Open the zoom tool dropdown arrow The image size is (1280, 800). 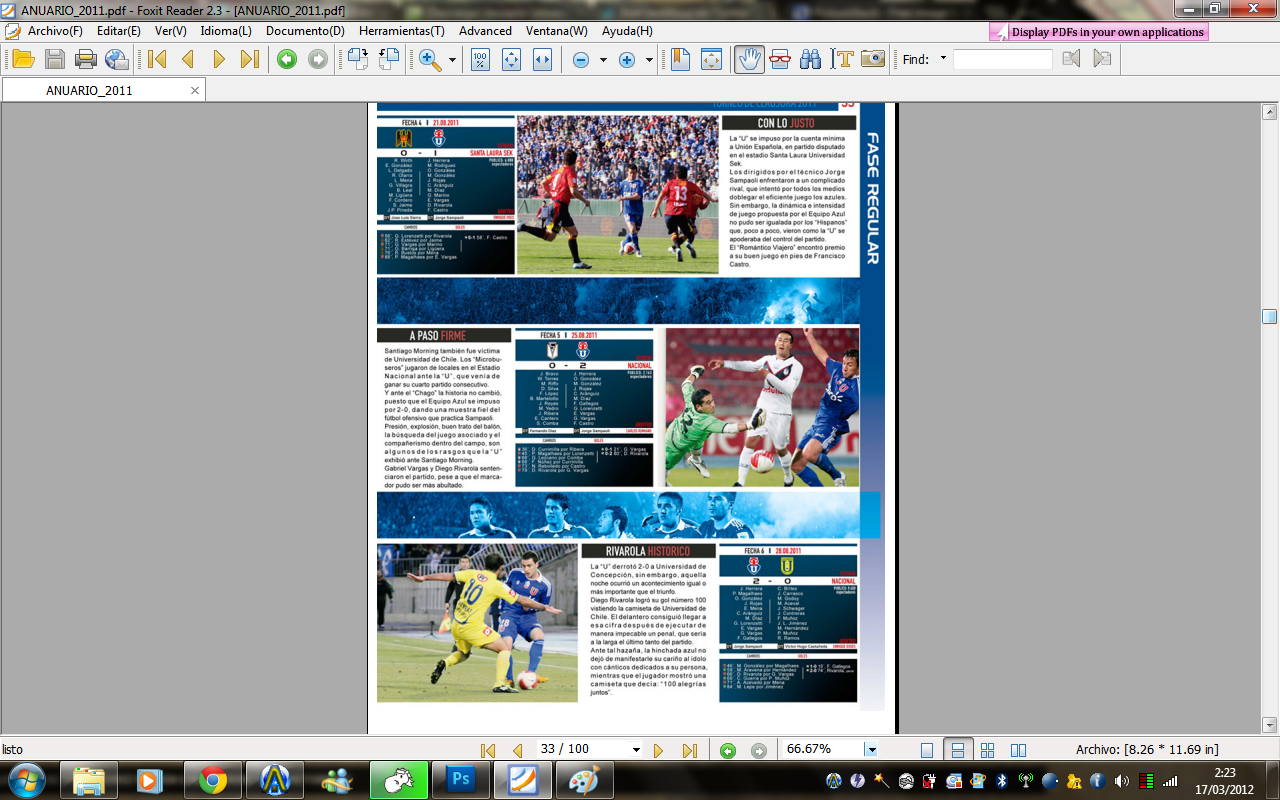pyautogui.click(x=452, y=60)
